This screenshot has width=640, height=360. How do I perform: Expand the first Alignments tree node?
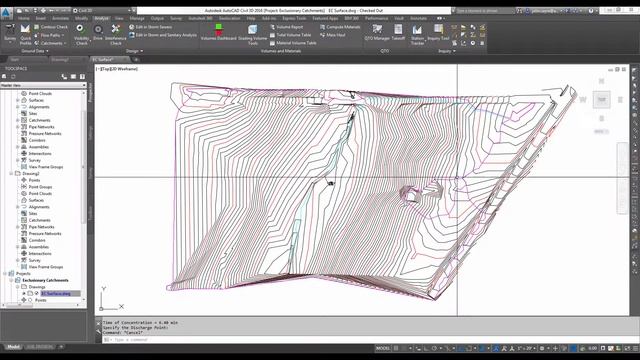[x=18, y=107]
